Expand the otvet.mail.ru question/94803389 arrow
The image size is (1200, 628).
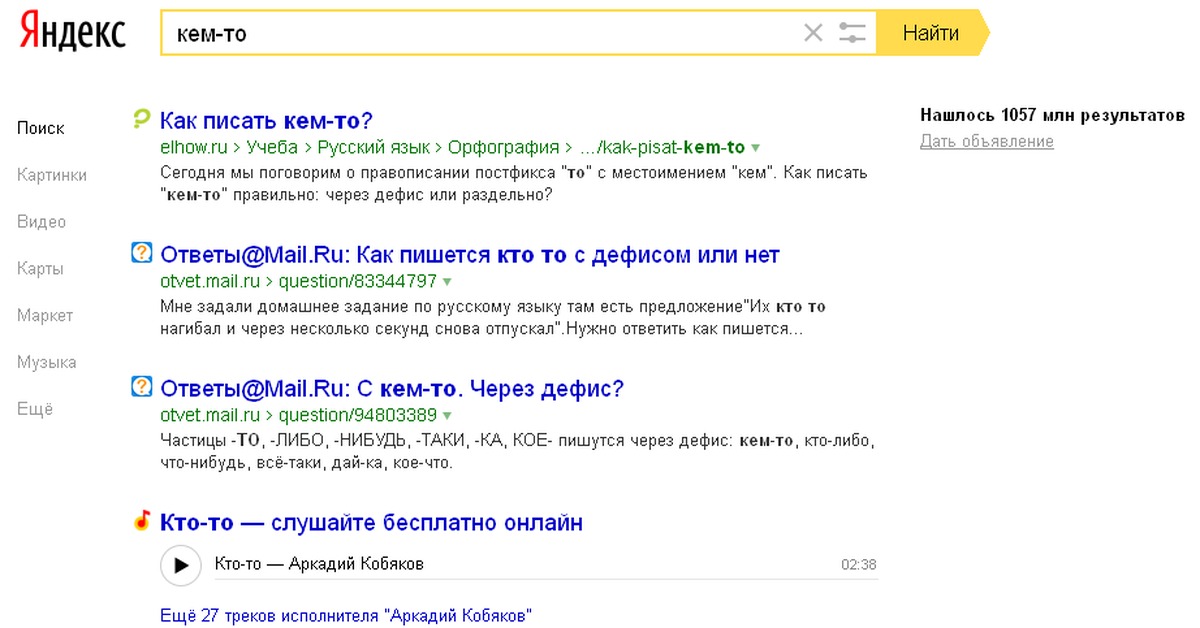[x=446, y=415]
